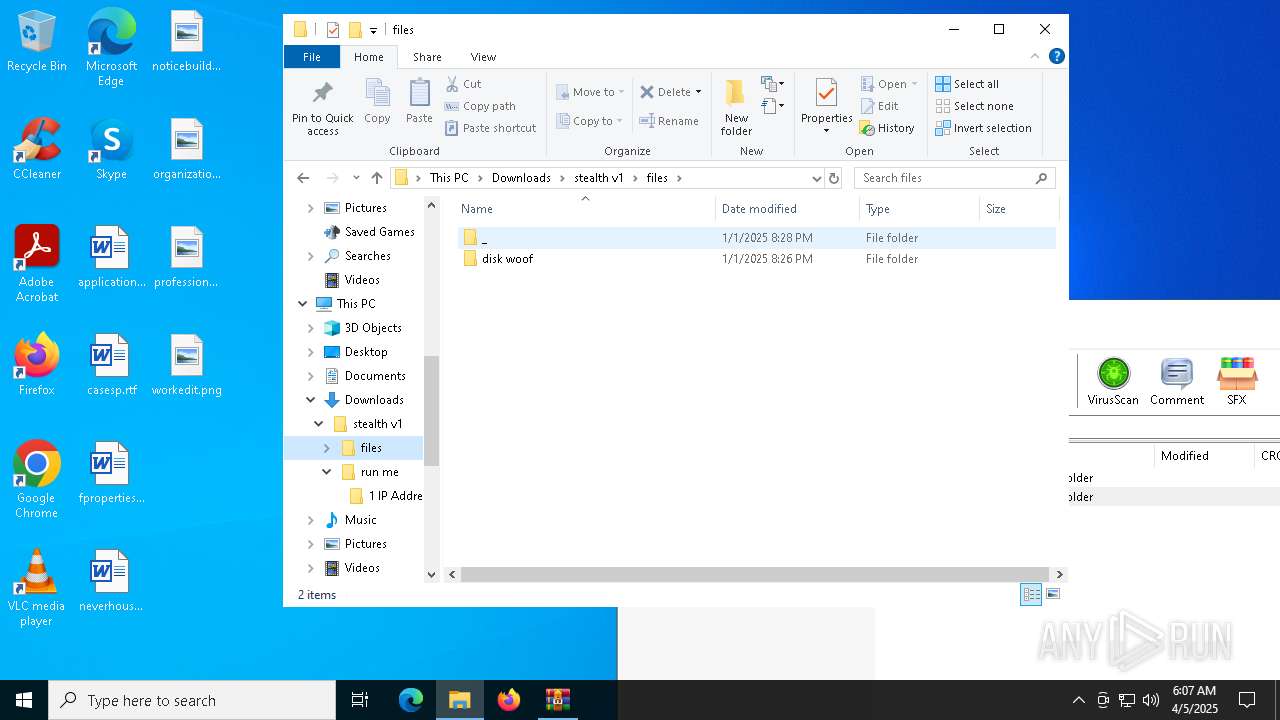Click the Edit button in Open group
Screen dimensions: 1280x720
point(879,106)
